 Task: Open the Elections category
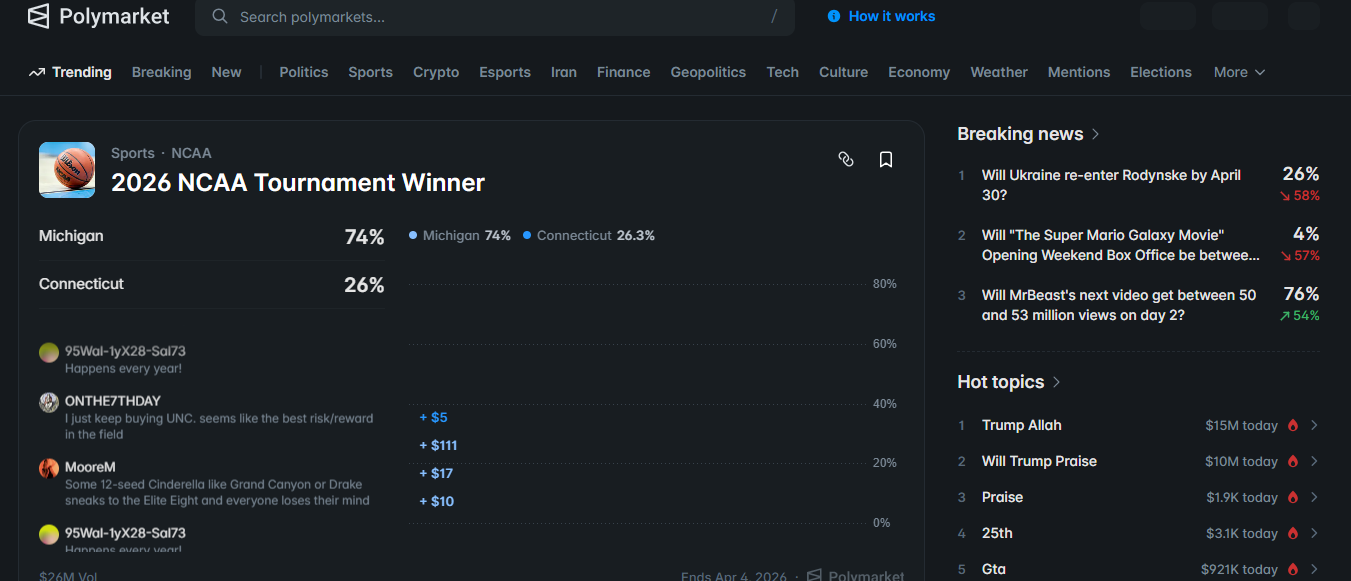click(1161, 72)
